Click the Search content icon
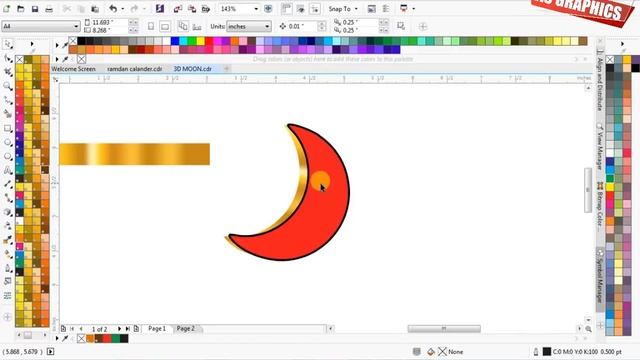640x360 pixels. point(160,9)
